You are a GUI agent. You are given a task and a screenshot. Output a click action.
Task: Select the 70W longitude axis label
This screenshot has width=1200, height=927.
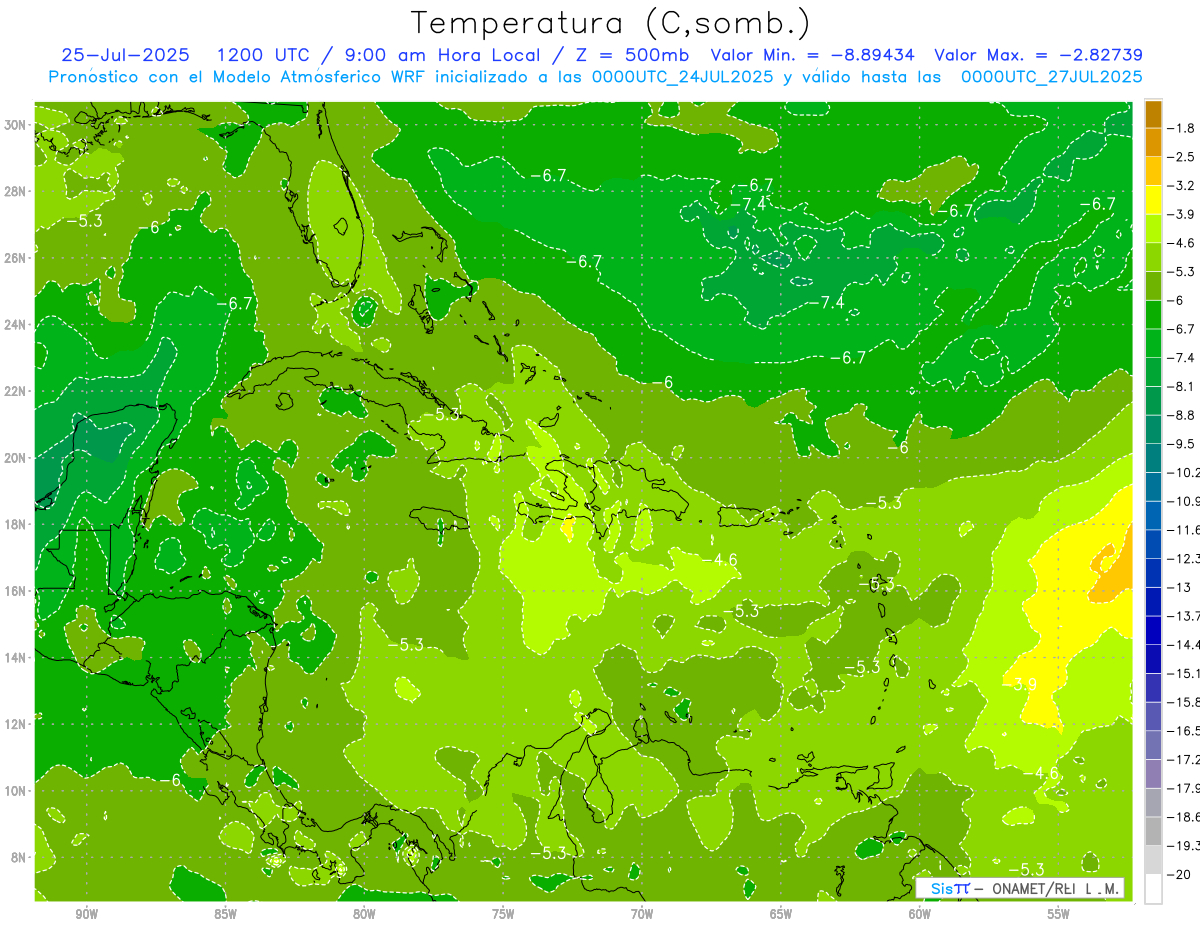click(x=642, y=915)
